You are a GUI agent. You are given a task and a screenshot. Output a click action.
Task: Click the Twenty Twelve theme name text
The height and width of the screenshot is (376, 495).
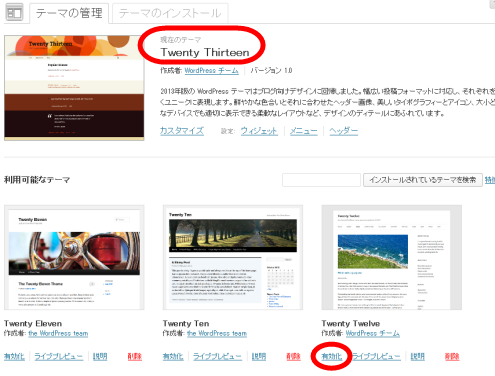(x=351, y=323)
